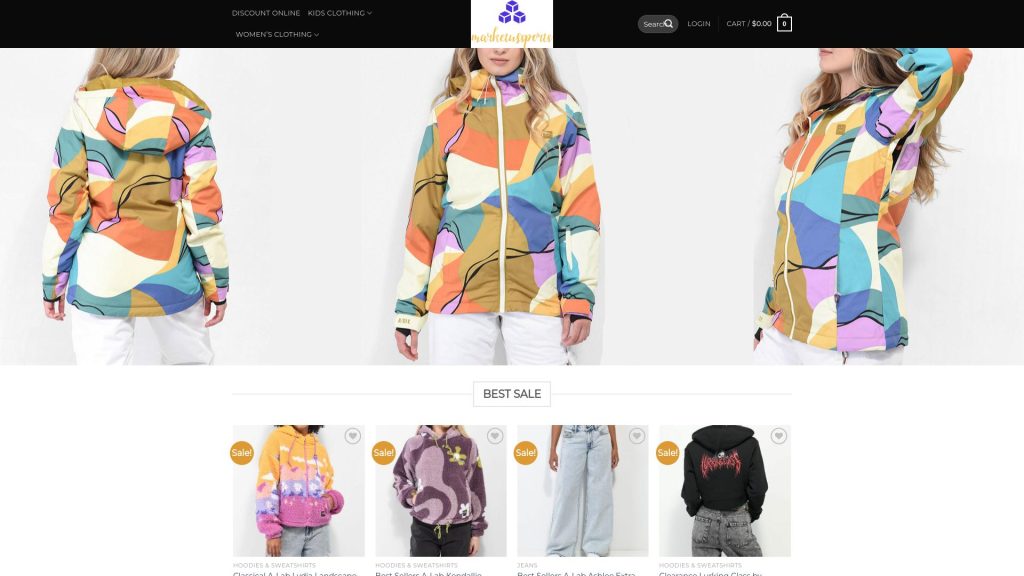The image size is (1024, 576).
Task: Click Sale badge on the jeans product
Action: 526,453
